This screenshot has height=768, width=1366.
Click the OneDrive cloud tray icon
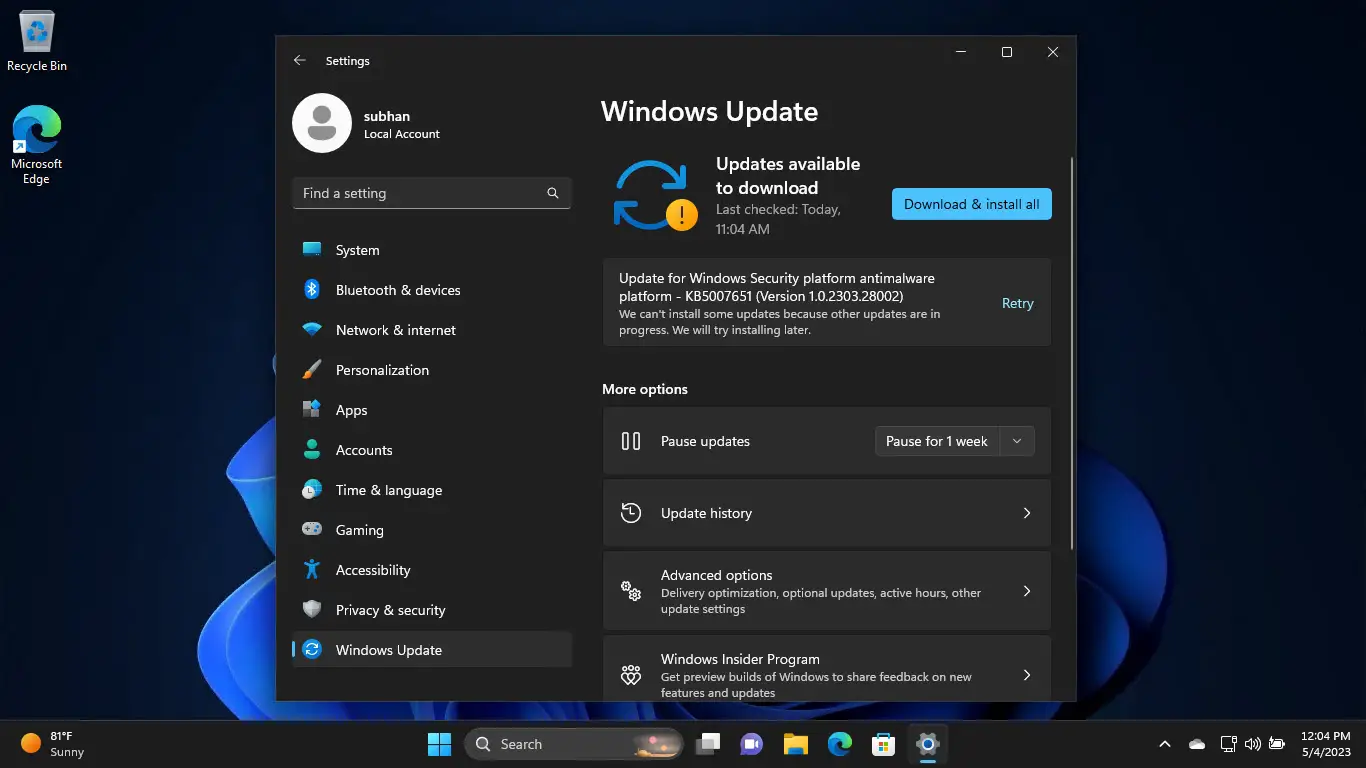point(1197,744)
